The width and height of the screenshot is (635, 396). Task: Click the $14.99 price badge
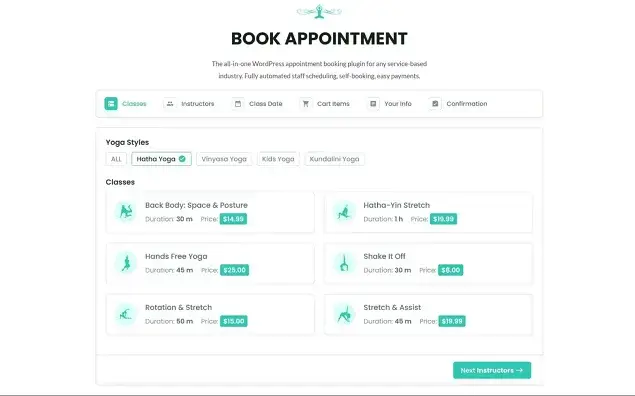pos(233,219)
